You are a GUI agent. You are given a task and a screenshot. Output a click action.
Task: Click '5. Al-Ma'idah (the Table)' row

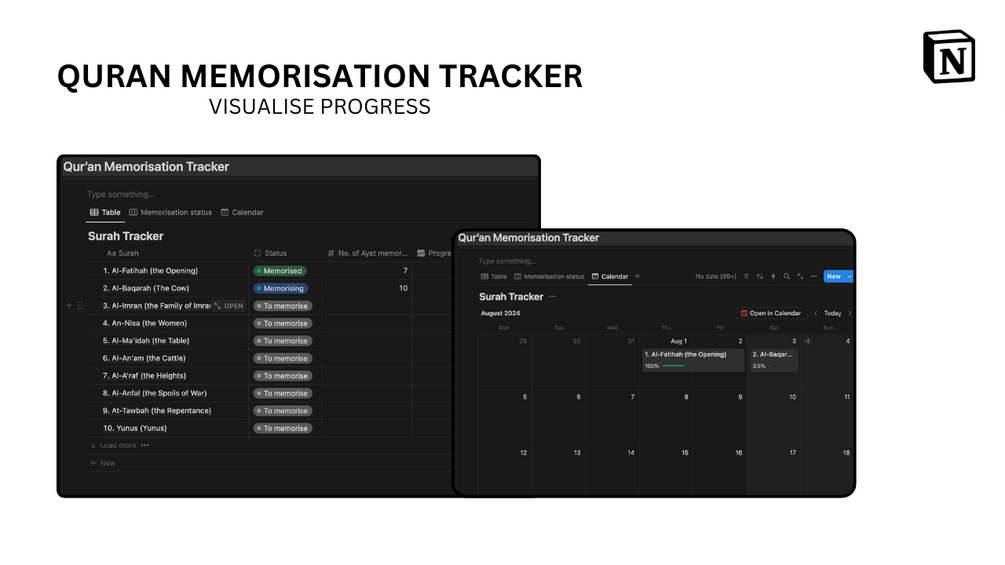pos(146,341)
